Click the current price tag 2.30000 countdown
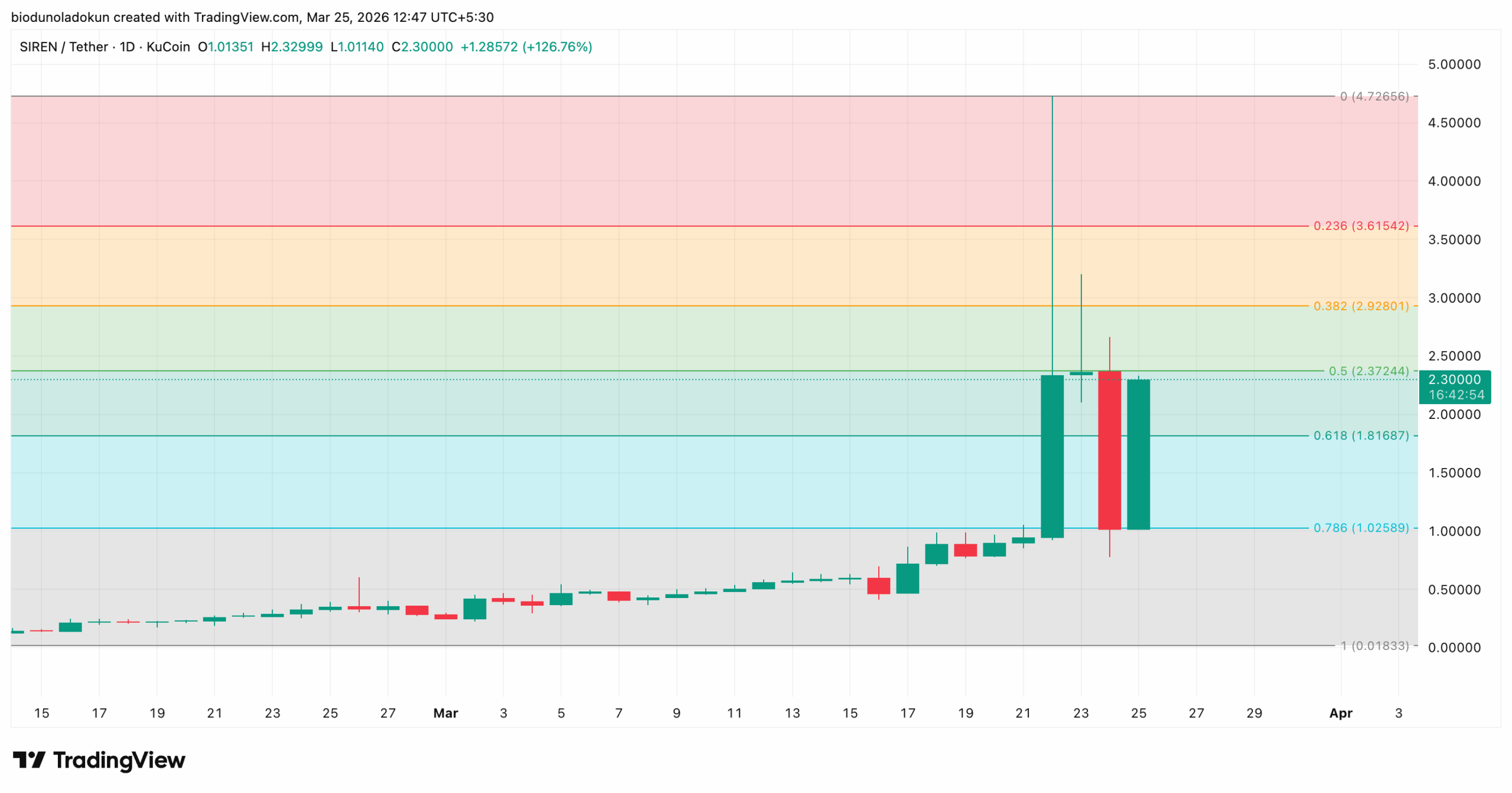 pyautogui.click(x=1455, y=387)
